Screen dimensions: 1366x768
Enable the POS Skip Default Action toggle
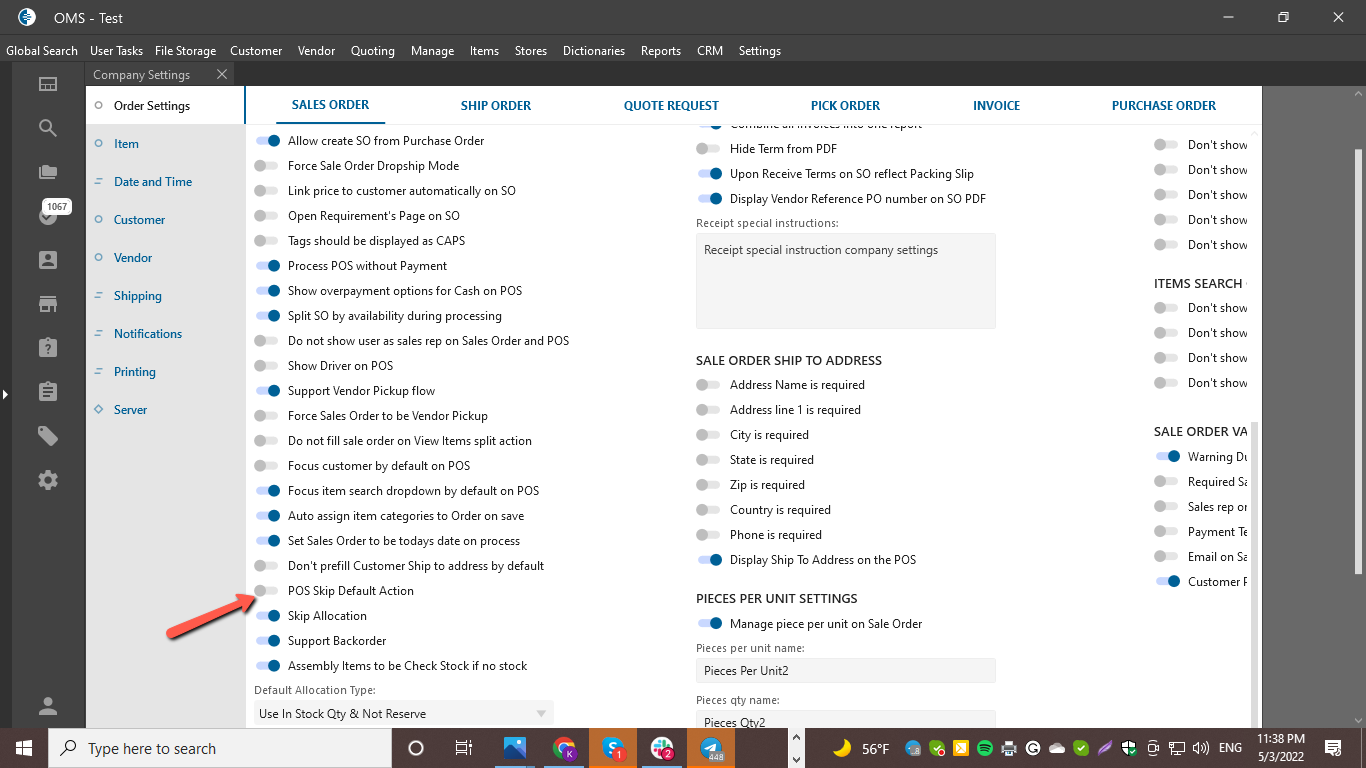[266, 591]
